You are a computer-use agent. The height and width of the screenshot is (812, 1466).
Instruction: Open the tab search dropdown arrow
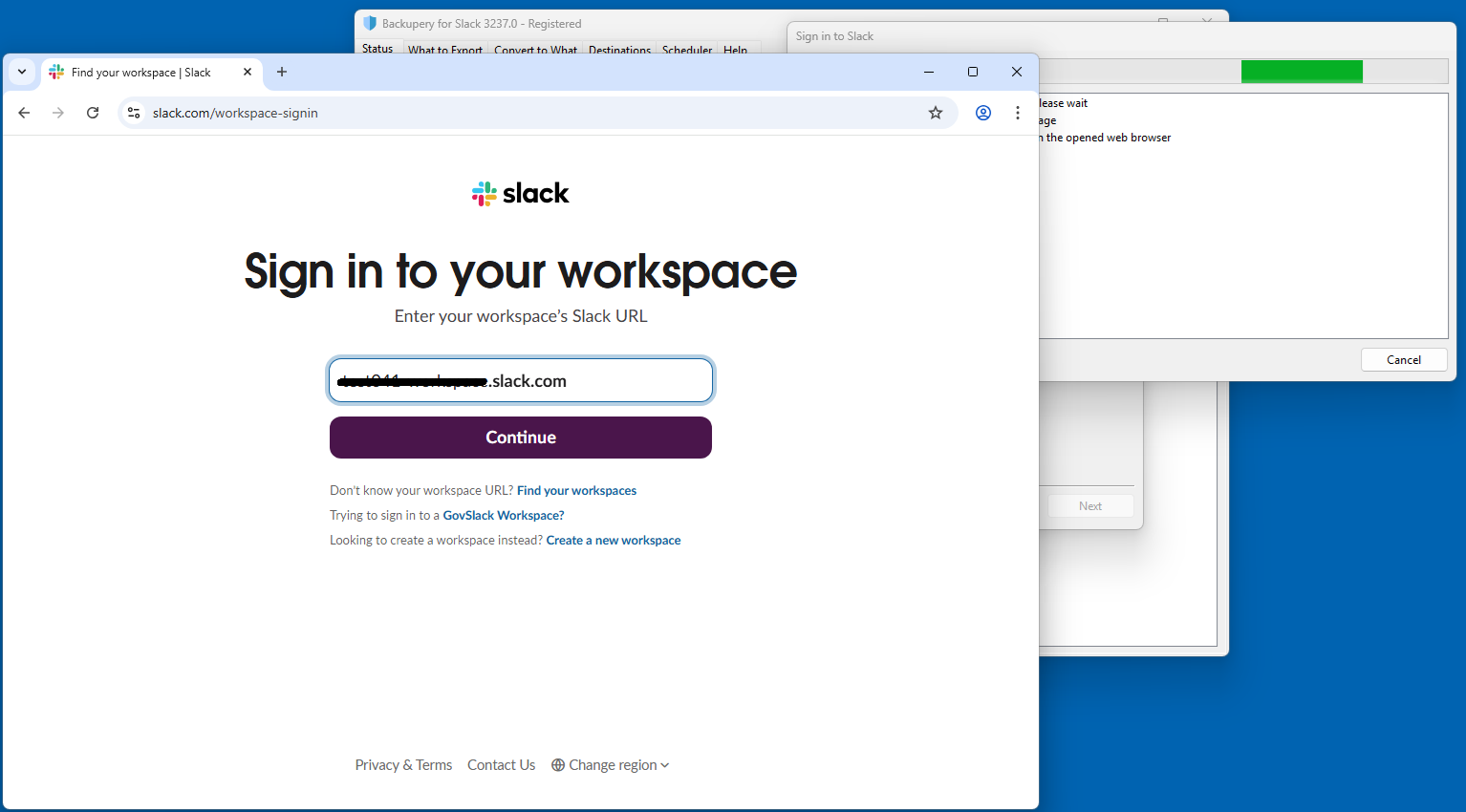coord(22,72)
